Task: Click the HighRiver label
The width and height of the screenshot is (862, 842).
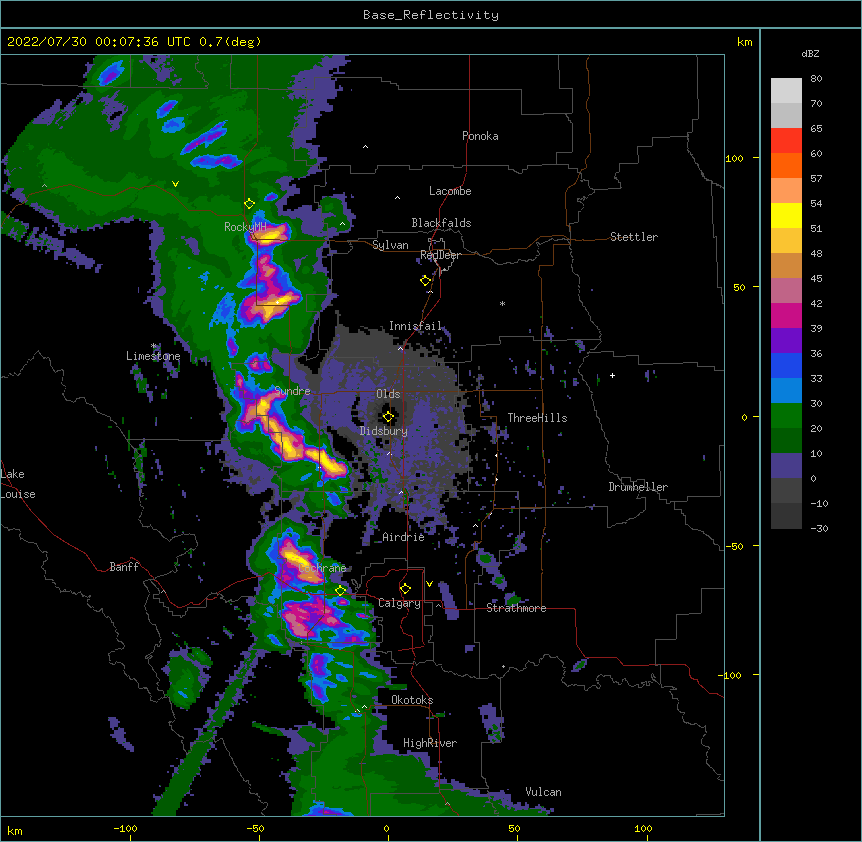Action: [x=430, y=743]
